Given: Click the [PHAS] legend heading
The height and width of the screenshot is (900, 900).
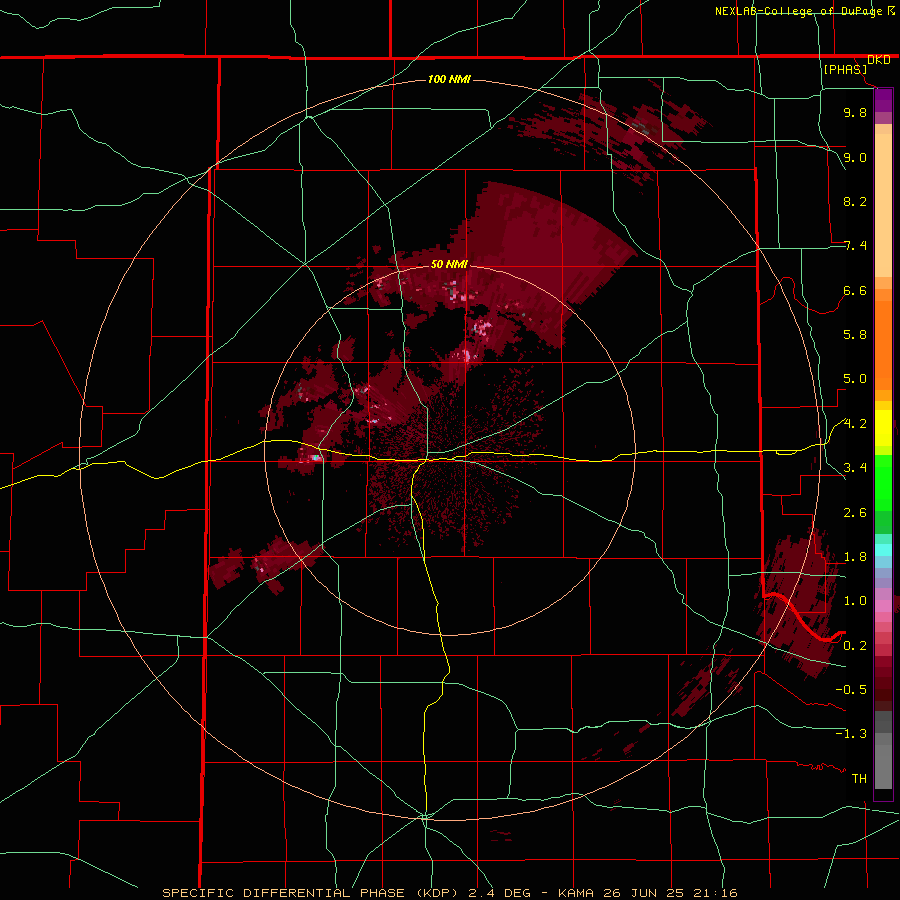Looking at the screenshot, I should [845, 70].
